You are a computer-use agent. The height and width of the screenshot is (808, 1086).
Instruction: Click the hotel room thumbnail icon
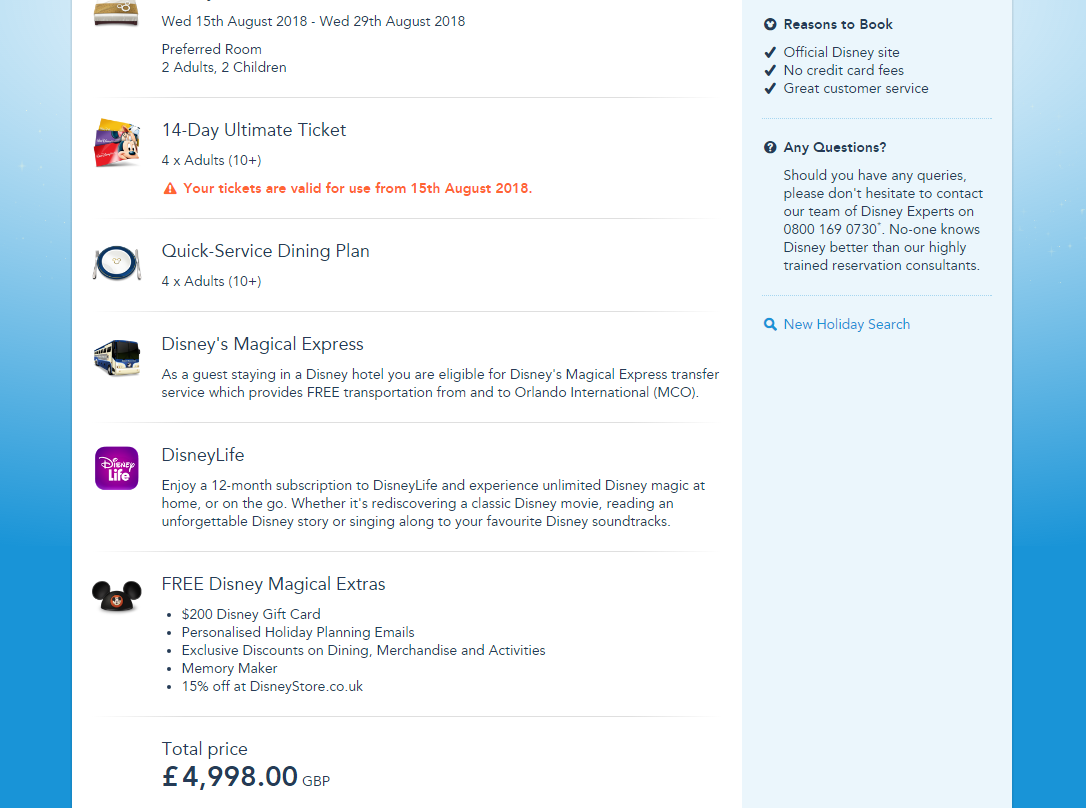(x=117, y=14)
